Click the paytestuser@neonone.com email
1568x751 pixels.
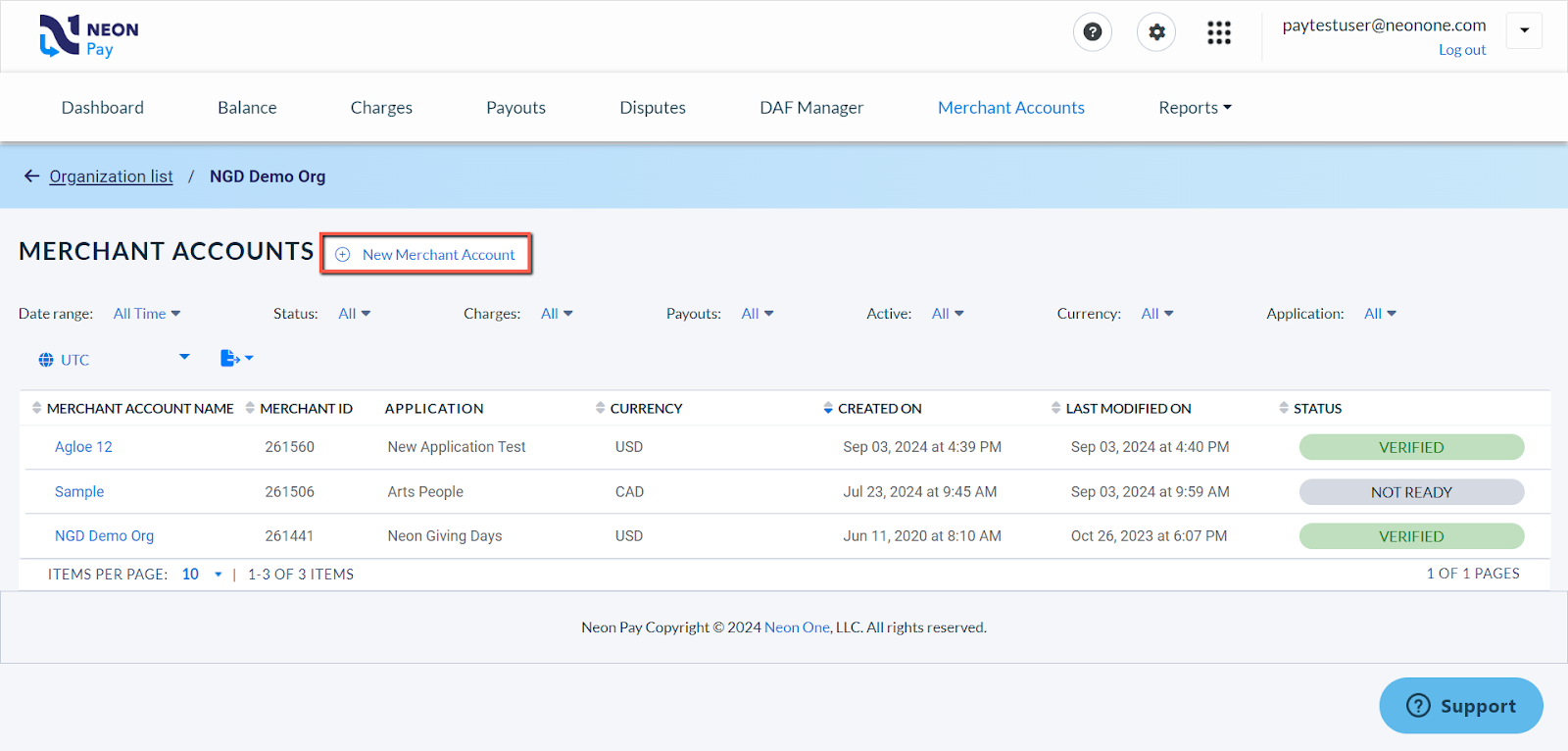pos(1384,25)
